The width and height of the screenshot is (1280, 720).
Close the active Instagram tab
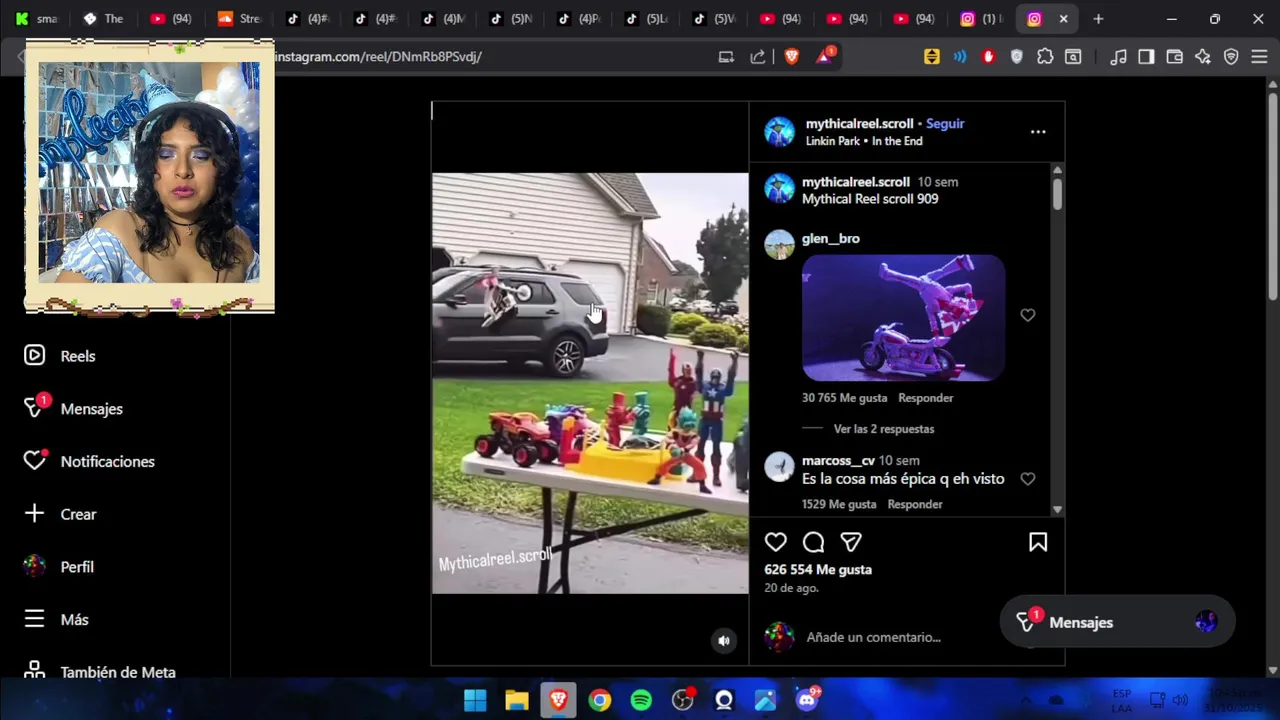click(x=1063, y=19)
